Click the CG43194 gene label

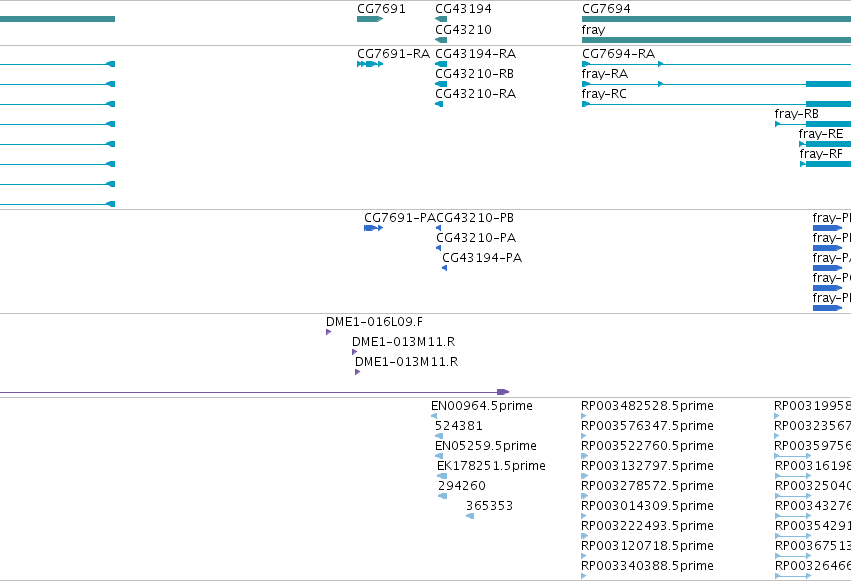pos(463,9)
